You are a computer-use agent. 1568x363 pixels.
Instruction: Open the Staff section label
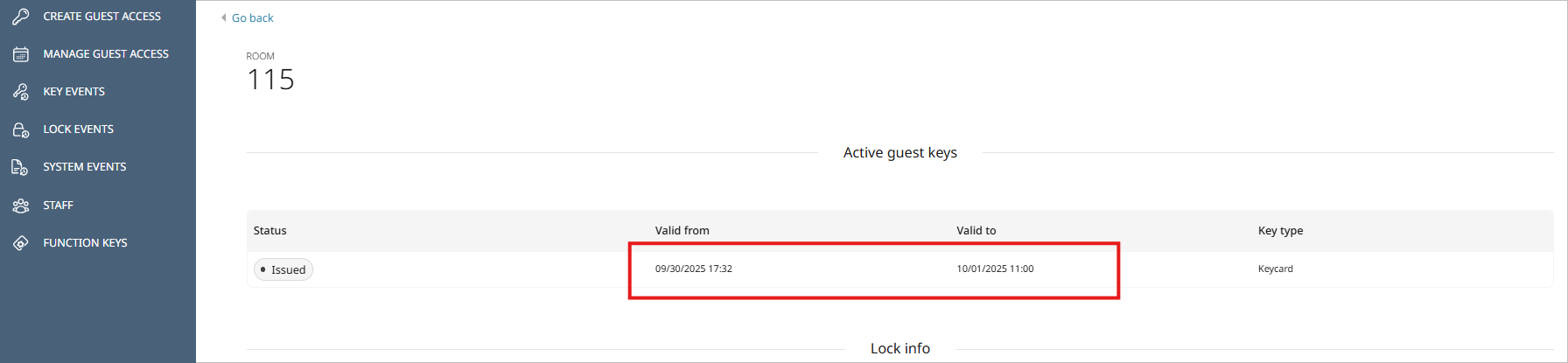(x=59, y=206)
